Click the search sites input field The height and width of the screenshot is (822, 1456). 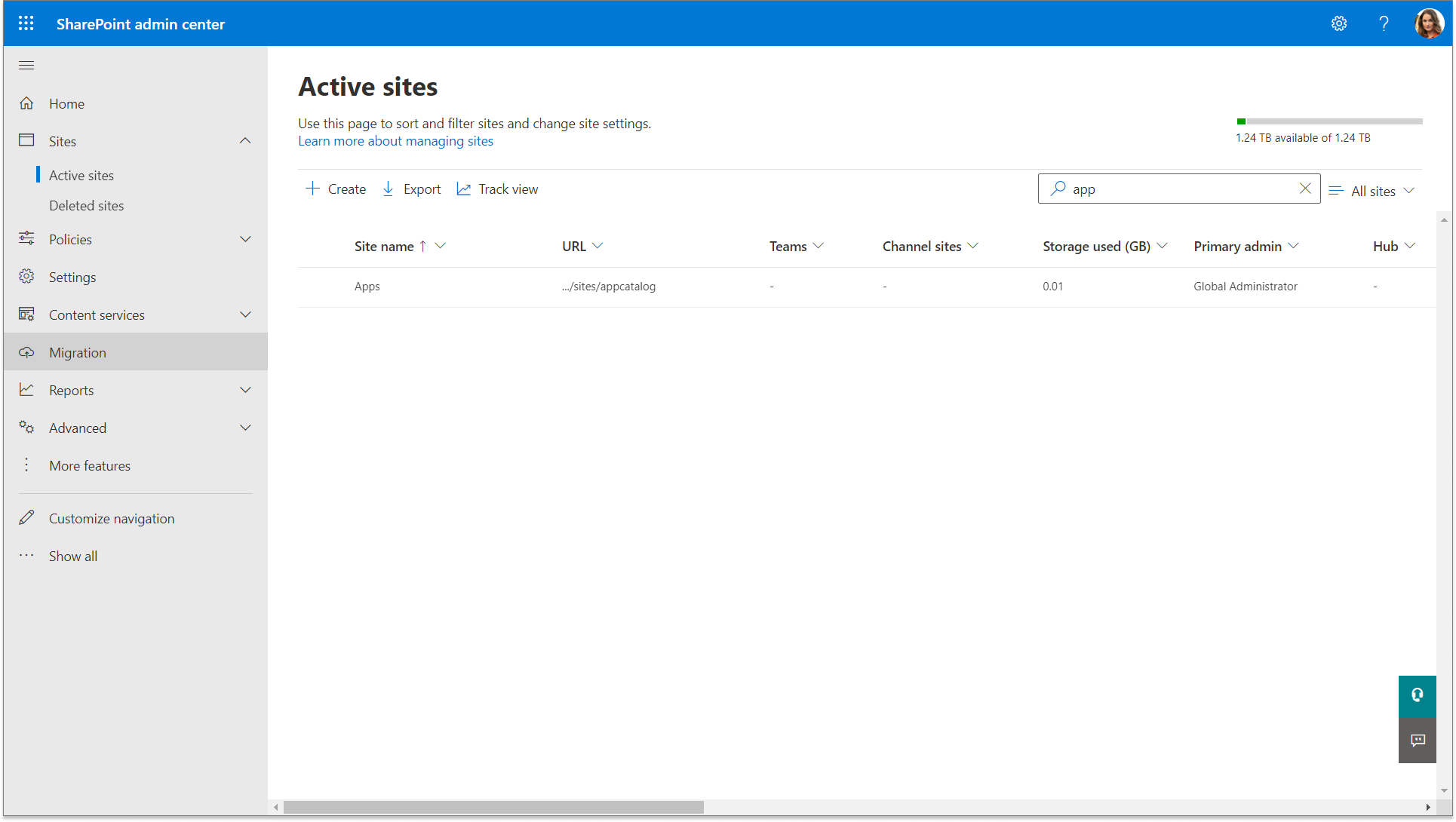click(1177, 189)
